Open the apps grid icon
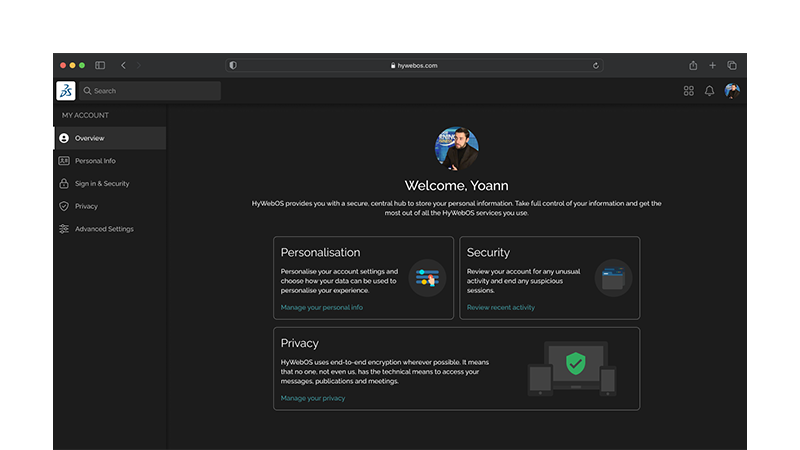Image resolution: width=800 pixels, height=450 pixels. point(688,91)
